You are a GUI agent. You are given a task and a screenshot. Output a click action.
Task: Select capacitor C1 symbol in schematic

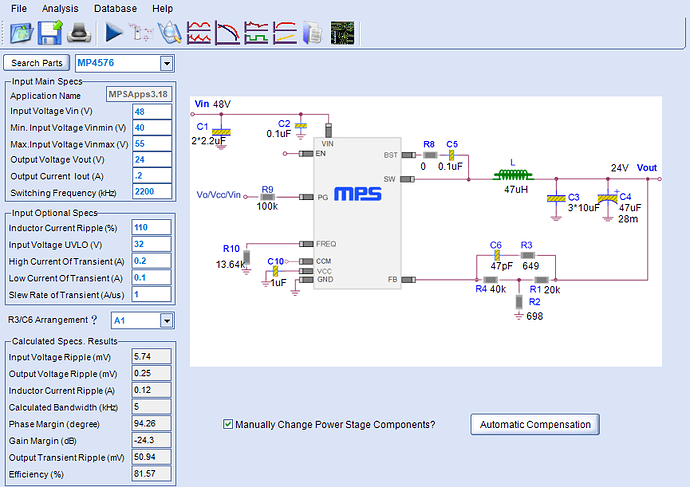point(221,132)
